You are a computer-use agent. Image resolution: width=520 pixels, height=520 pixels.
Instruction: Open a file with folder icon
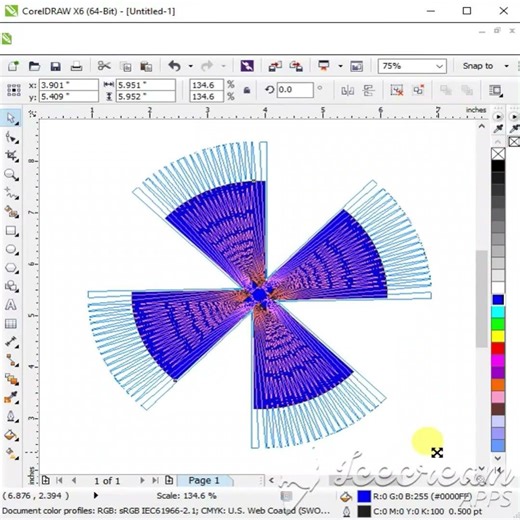pyautogui.click(x=34, y=66)
